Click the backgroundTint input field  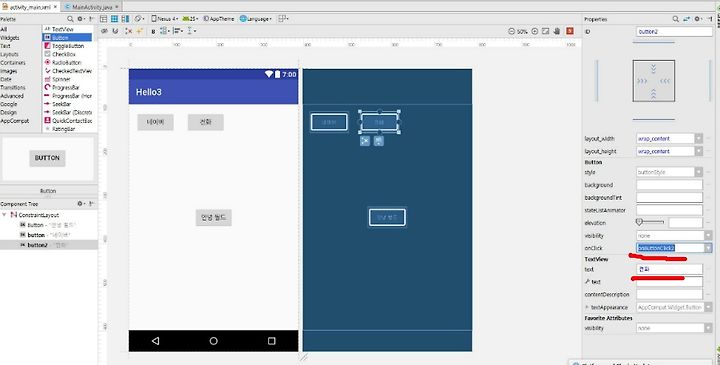click(669, 197)
